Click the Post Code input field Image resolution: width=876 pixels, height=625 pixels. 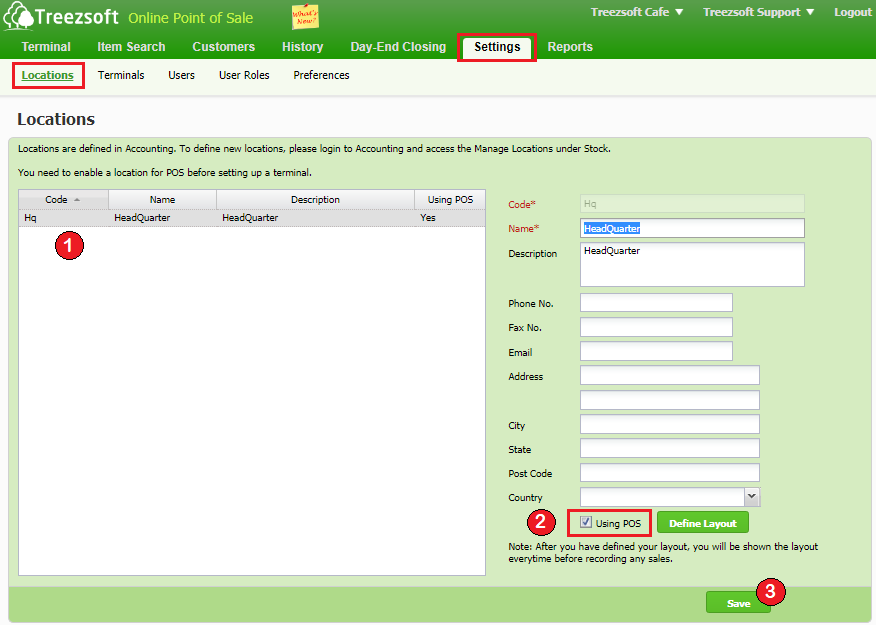[670, 473]
